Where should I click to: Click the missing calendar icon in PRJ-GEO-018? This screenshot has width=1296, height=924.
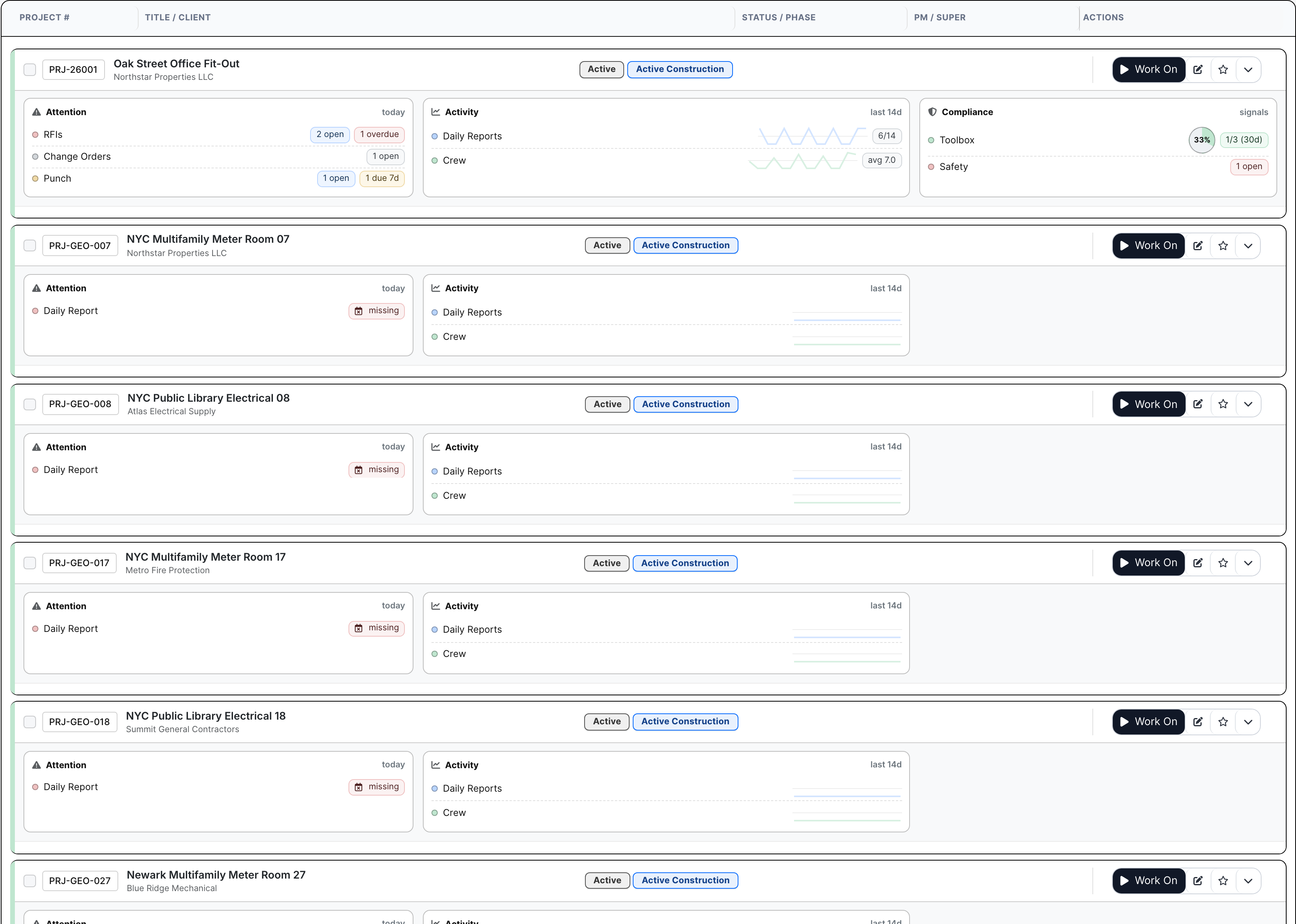click(358, 787)
